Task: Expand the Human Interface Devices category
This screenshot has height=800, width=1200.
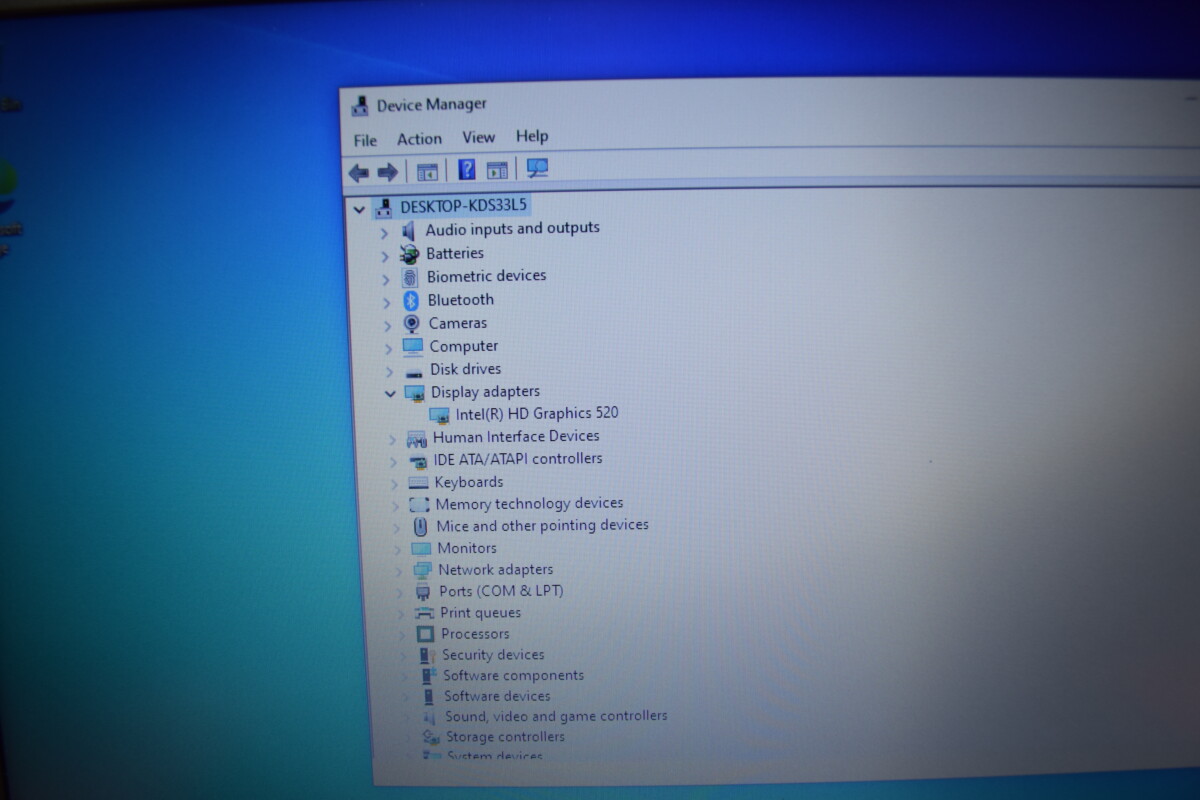Action: 392,439
